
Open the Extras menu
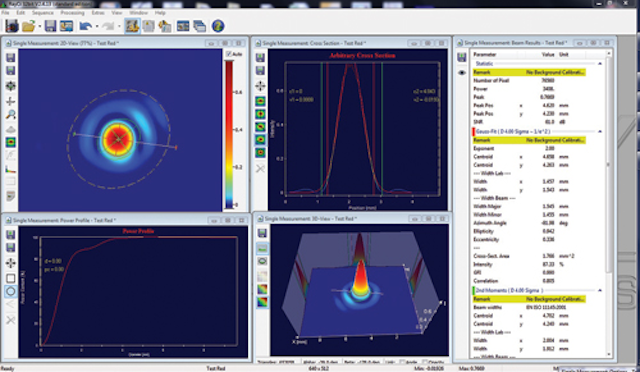98,13
